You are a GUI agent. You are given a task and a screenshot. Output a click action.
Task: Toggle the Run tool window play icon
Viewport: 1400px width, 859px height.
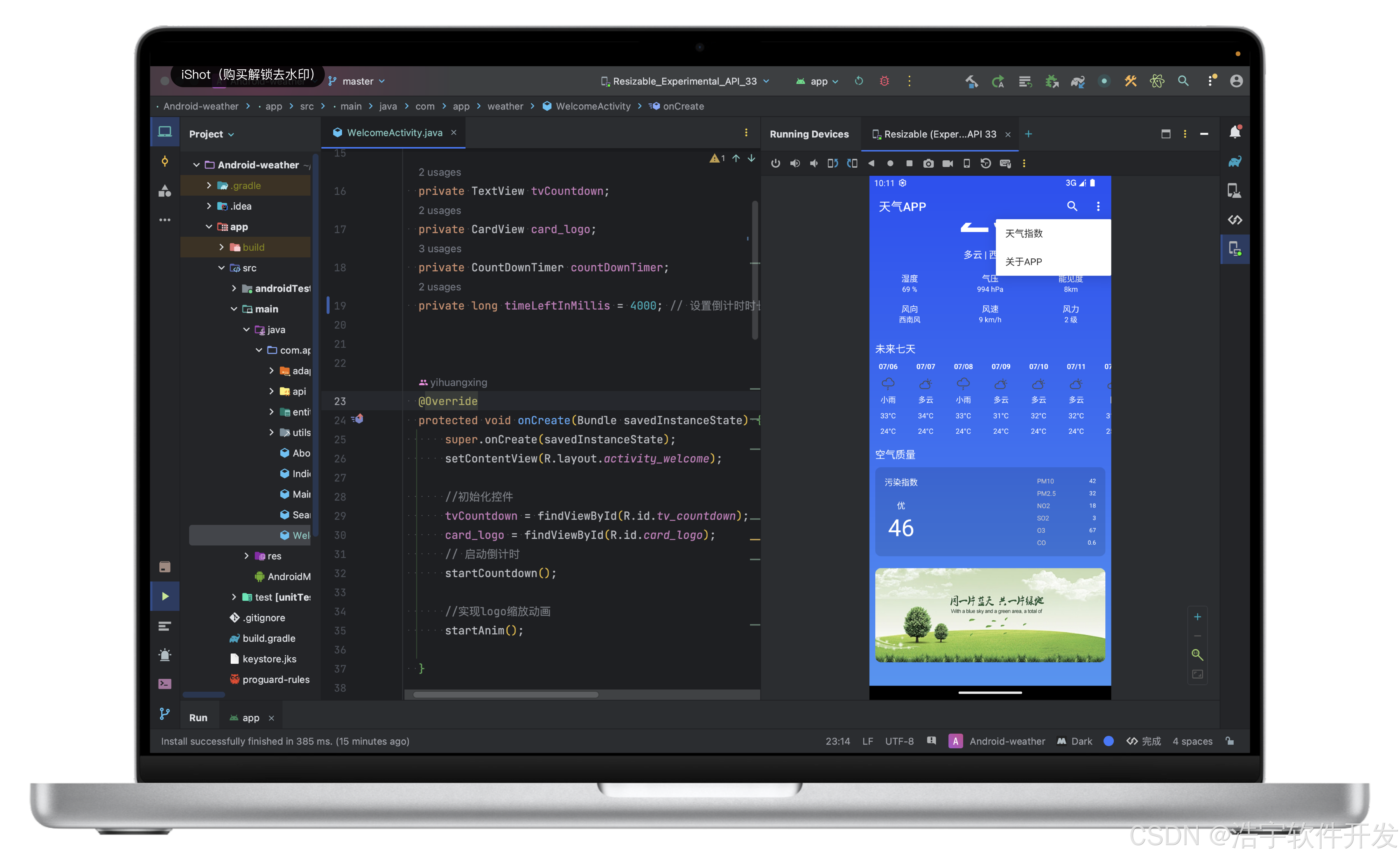tap(165, 597)
